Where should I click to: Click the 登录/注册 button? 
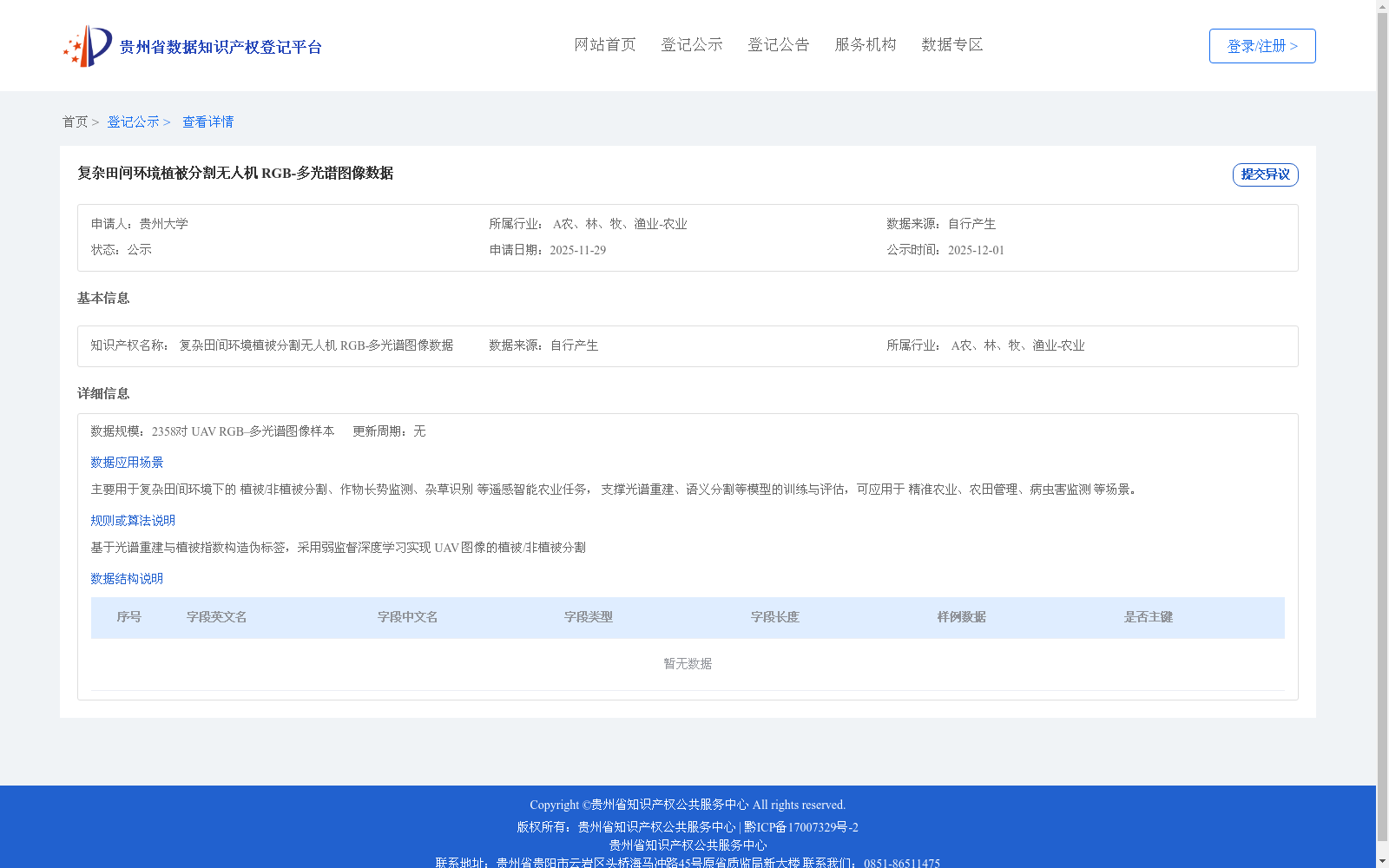[1262, 46]
